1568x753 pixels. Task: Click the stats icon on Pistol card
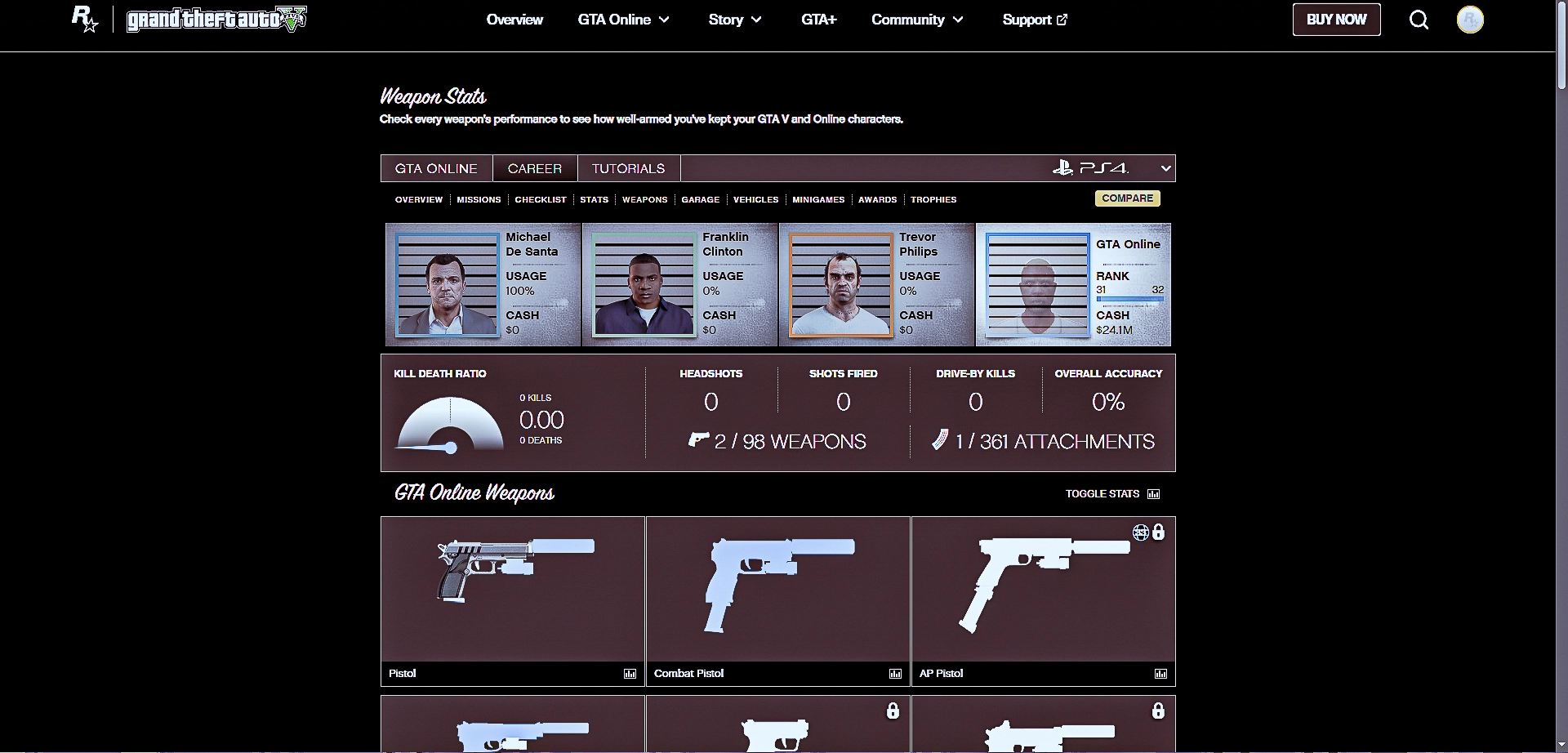[x=630, y=674]
